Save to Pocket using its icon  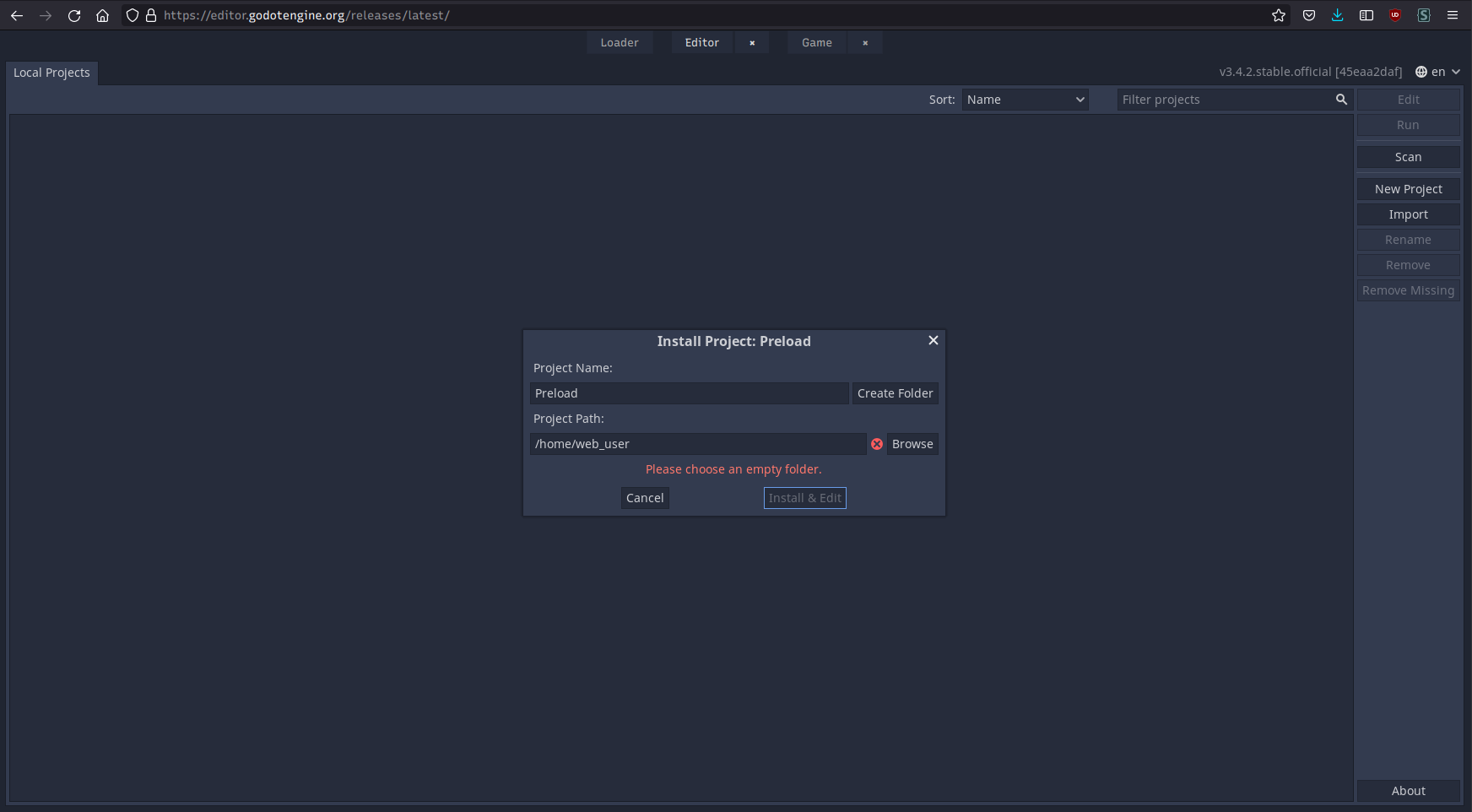click(1308, 15)
